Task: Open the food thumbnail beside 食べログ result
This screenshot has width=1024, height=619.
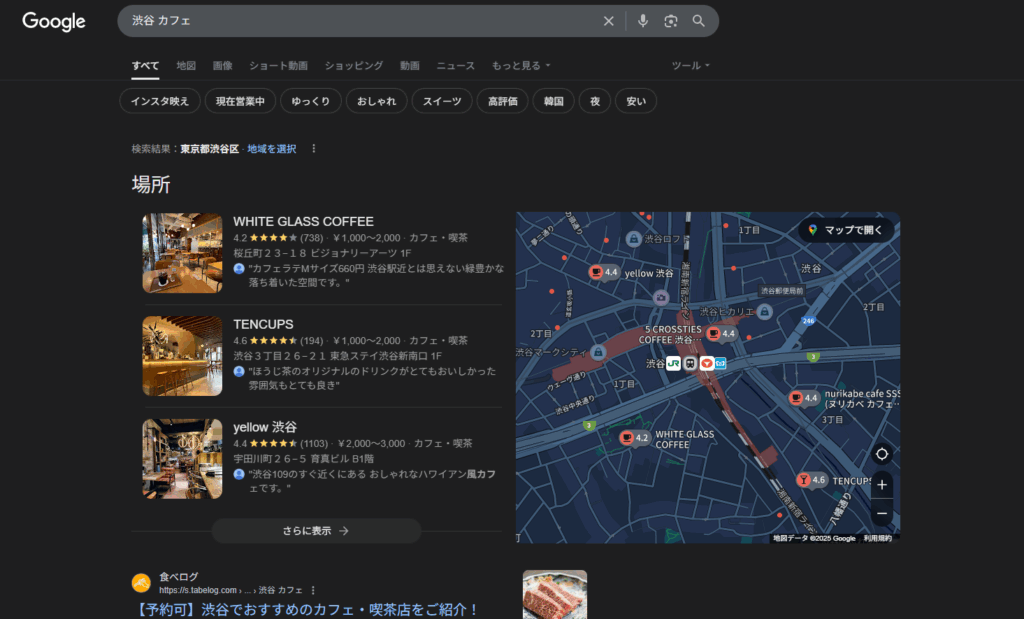Action: tap(554, 594)
